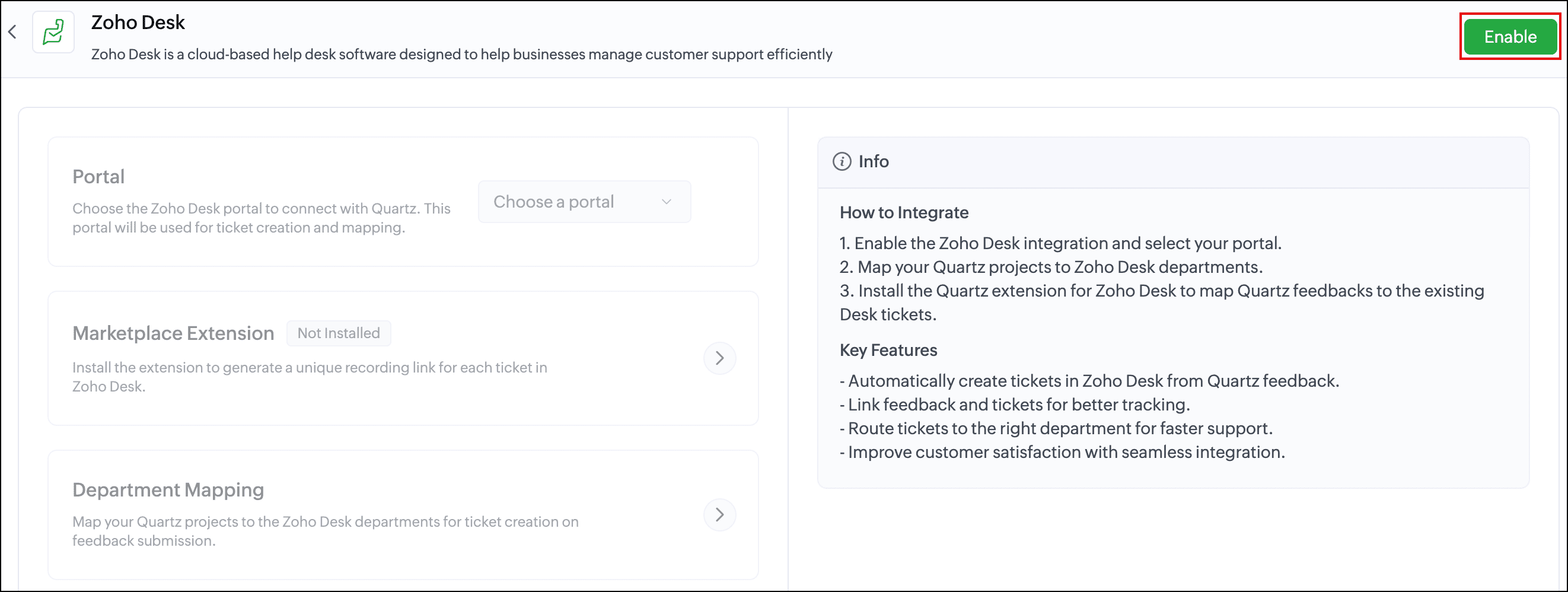Image resolution: width=1568 pixels, height=592 pixels.
Task: Click the Info circle icon
Action: point(842,161)
